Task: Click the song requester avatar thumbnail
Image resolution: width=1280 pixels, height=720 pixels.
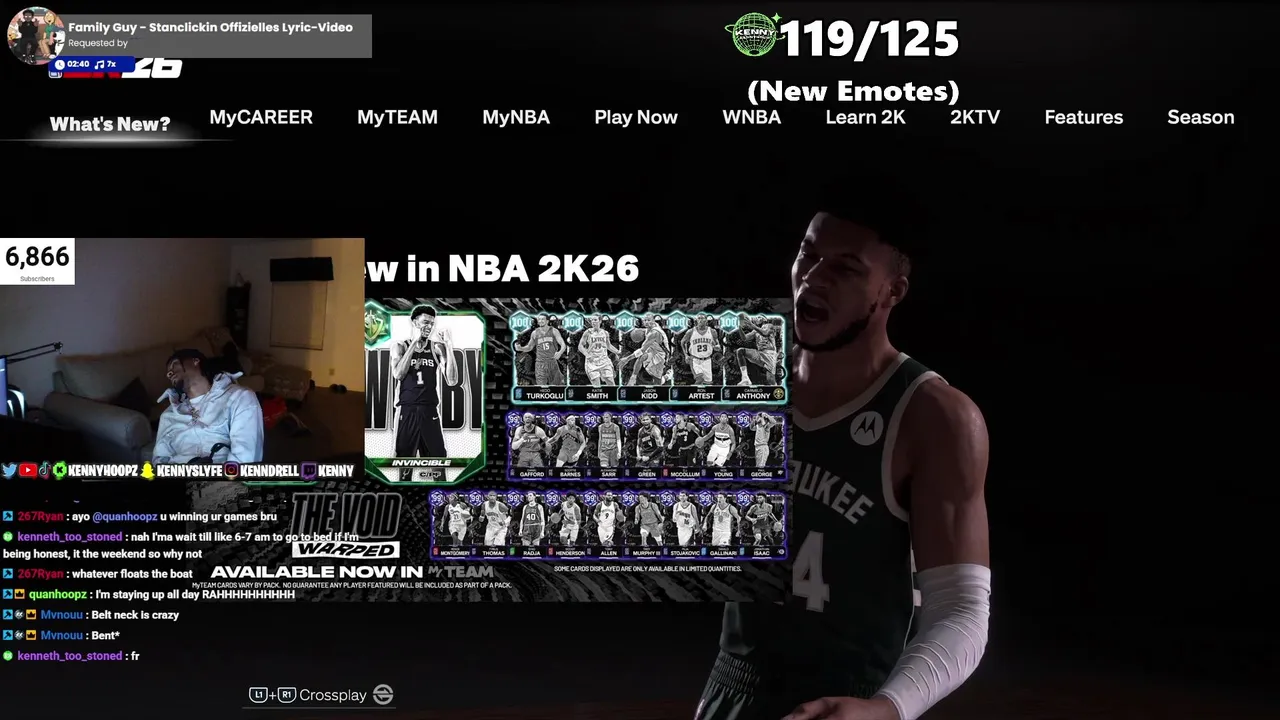Action: pyautogui.click(x=36, y=35)
